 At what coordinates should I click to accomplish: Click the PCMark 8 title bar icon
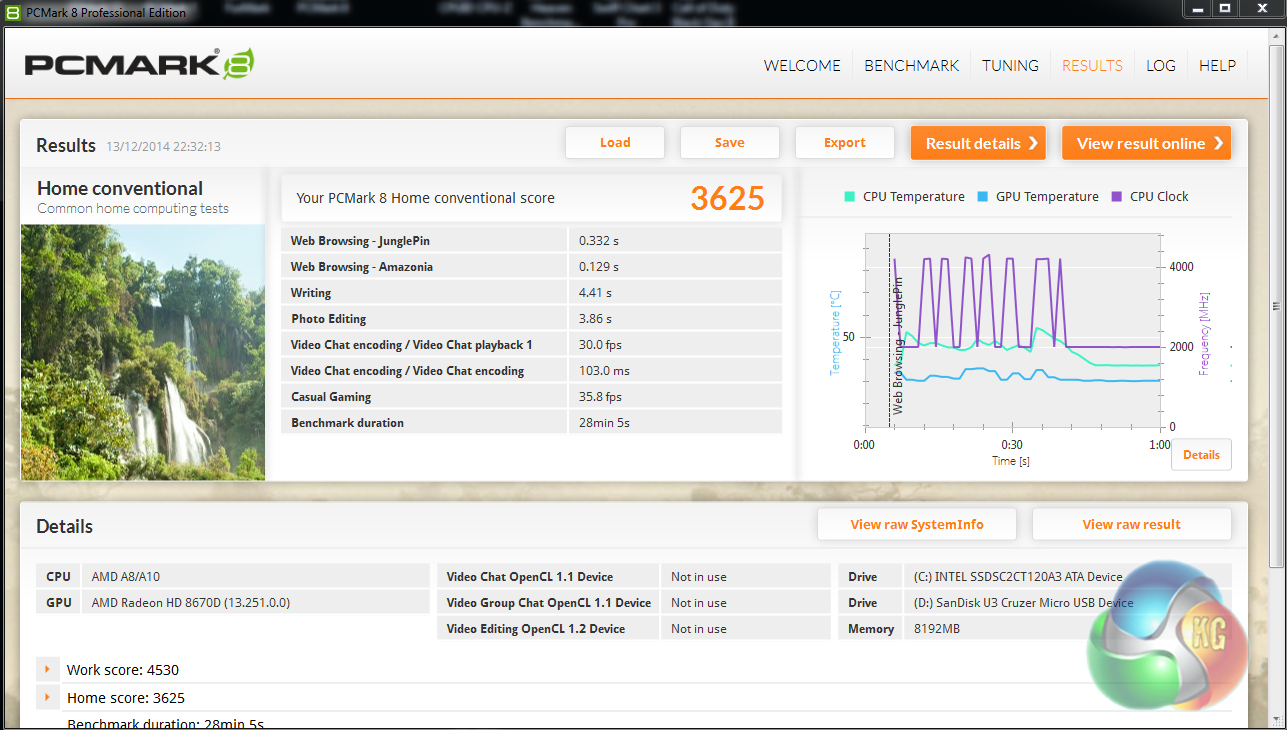point(12,12)
